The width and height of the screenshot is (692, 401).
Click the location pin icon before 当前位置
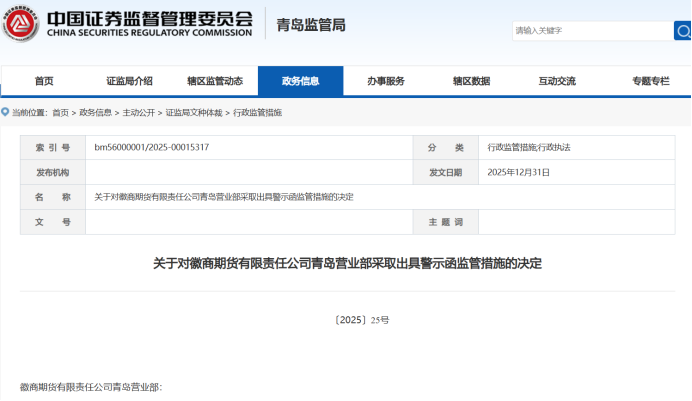coord(6,113)
